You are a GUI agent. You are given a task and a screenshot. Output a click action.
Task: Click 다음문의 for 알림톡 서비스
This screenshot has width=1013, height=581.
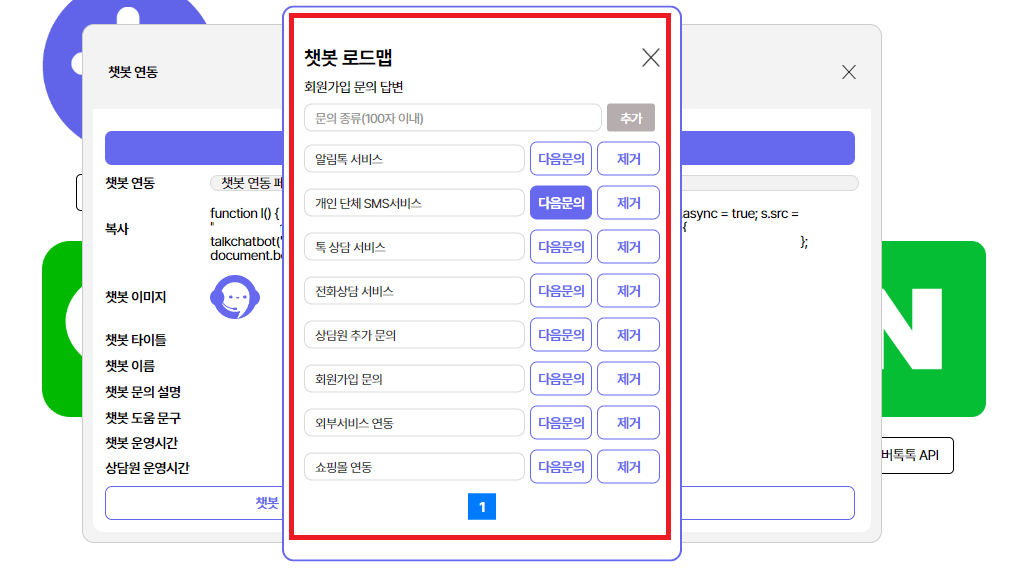(x=561, y=159)
